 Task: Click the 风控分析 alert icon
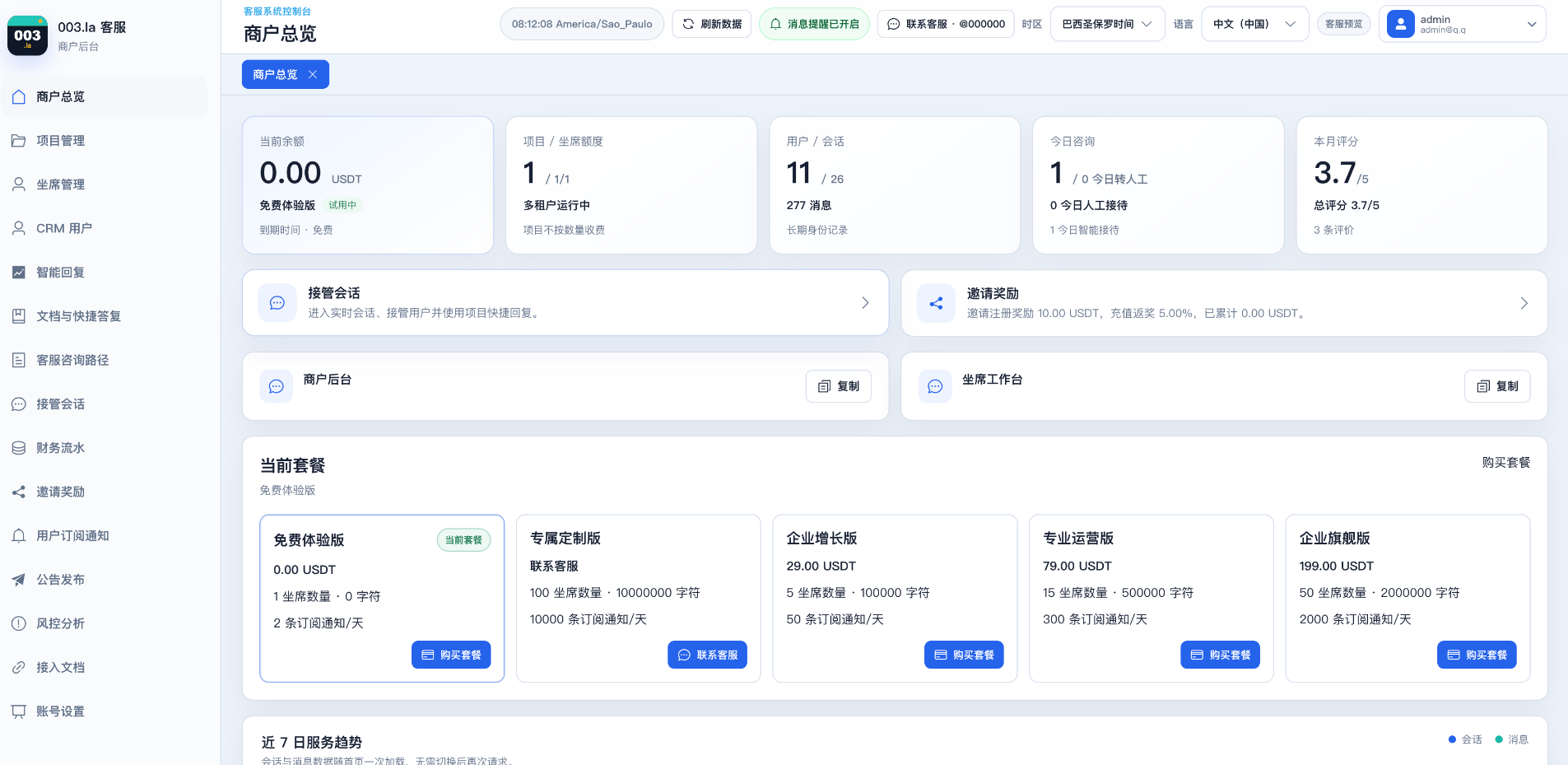[19, 623]
